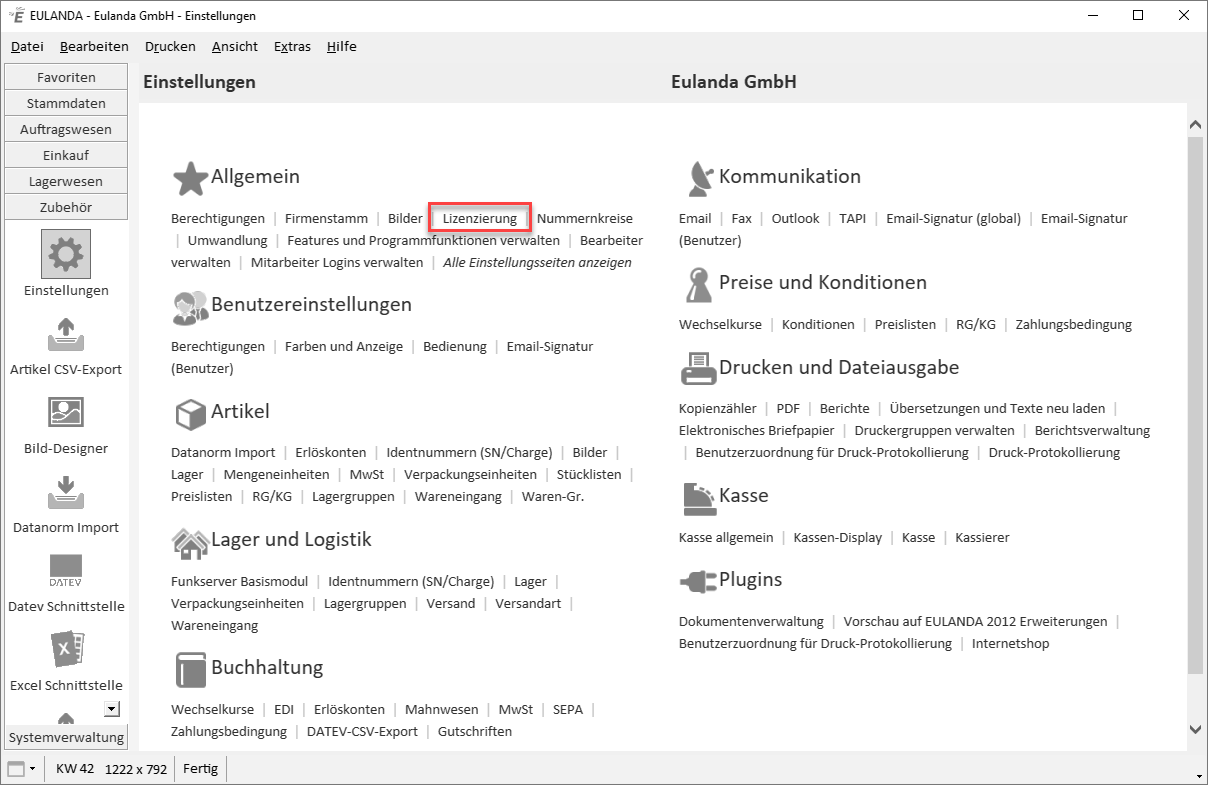1208x785 pixels.
Task: Open the Waren-Gr. link
Action: coord(553,496)
